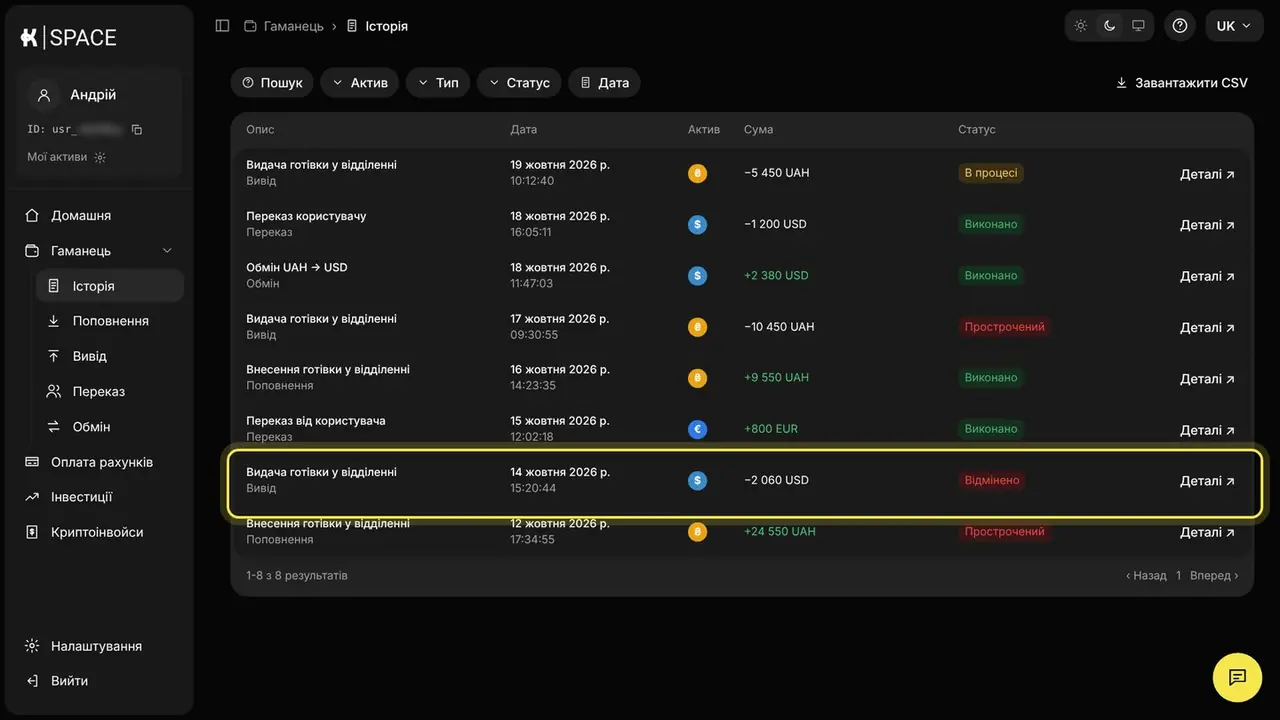
Task: Download CSV with Завантажити CSV
Action: point(1182,83)
